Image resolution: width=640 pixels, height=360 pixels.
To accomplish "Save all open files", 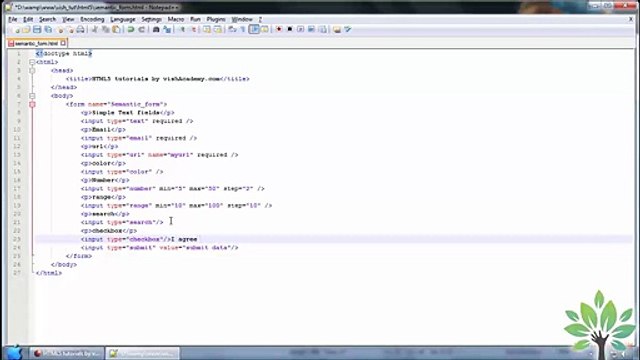I will coord(48,29).
